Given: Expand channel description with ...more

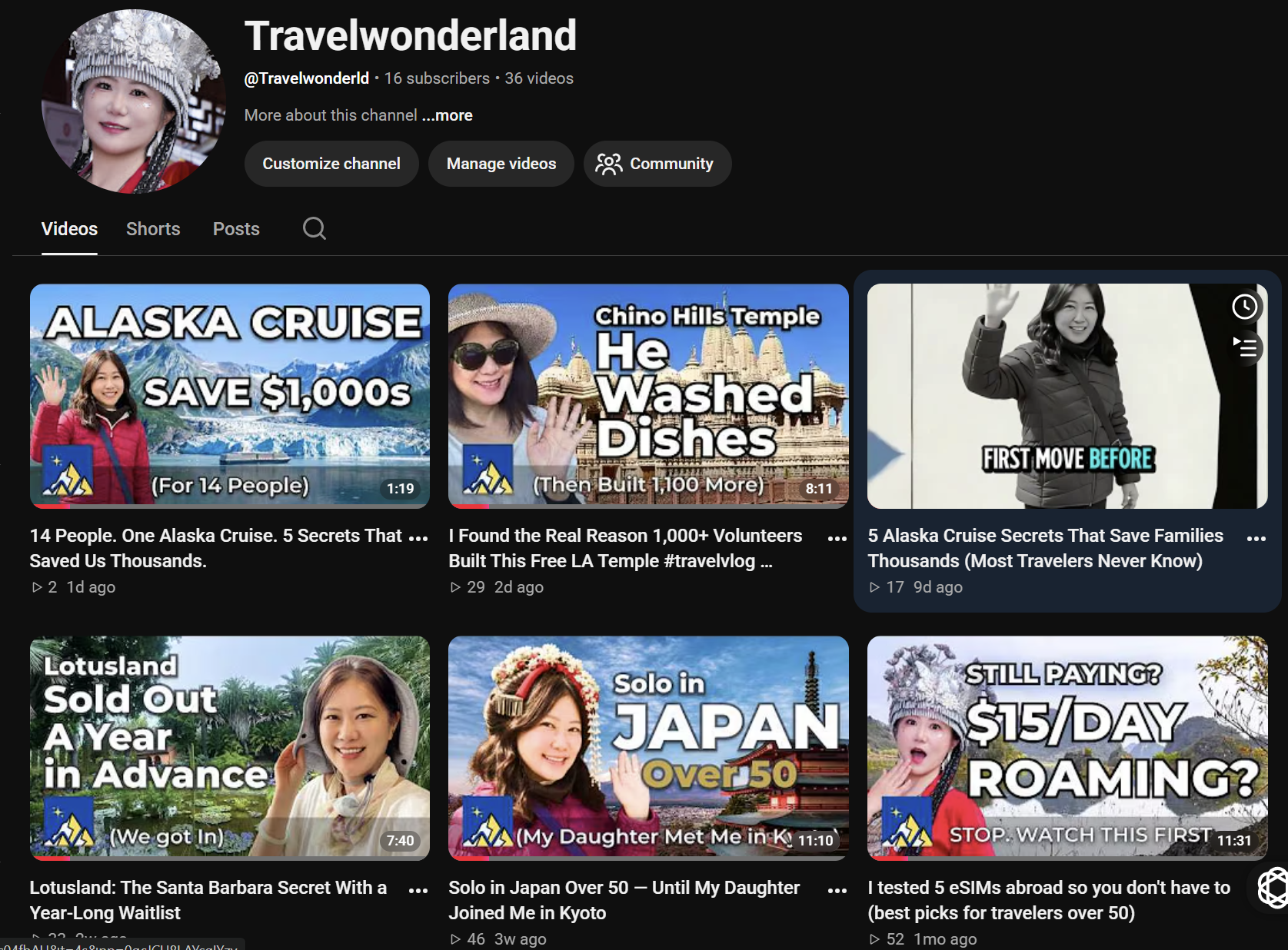Looking at the screenshot, I should [448, 115].
